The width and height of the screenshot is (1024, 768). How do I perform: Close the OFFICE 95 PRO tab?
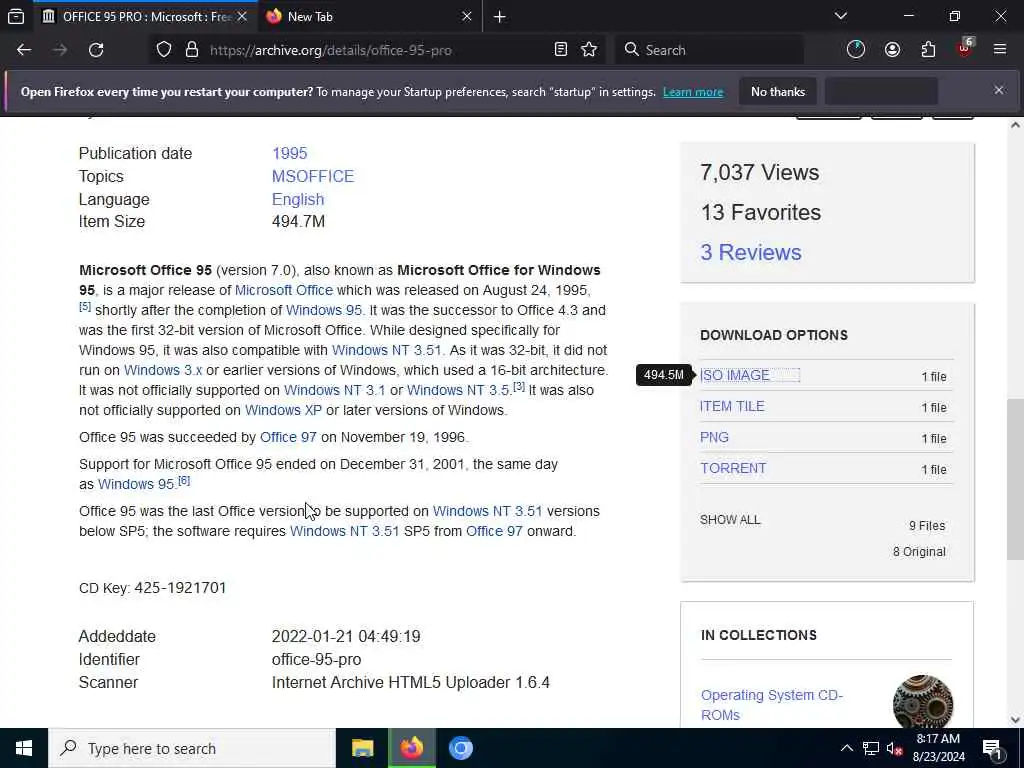pos(242,16)
